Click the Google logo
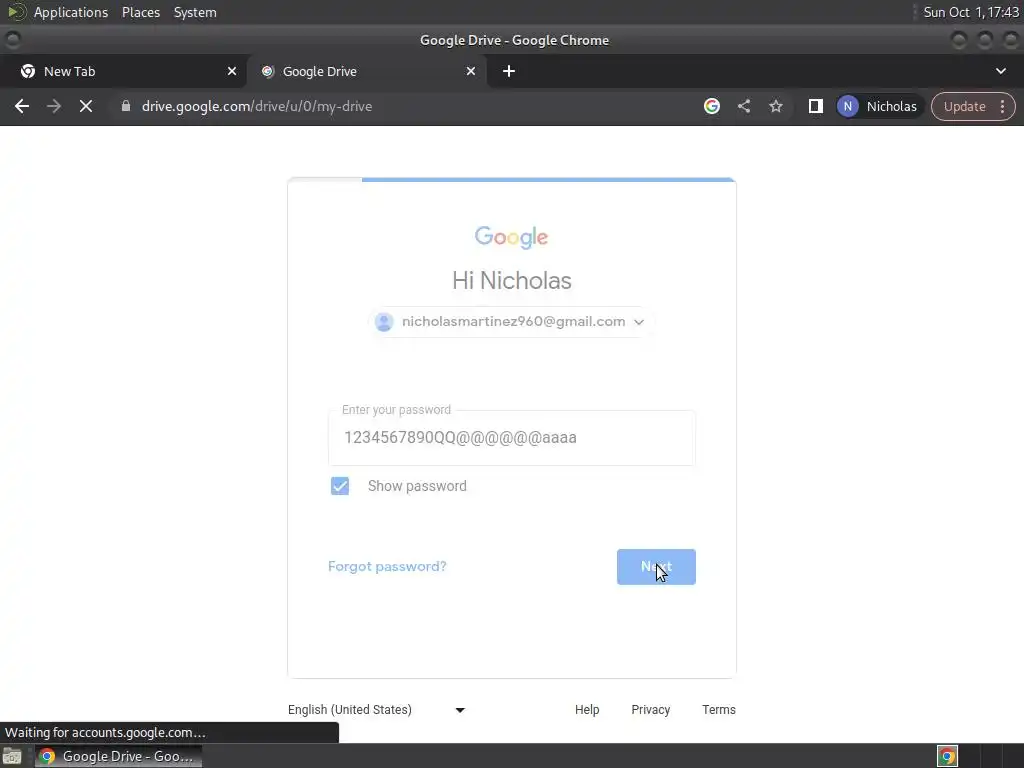This screenshot has height=768, width=1024. coord(511,237)
